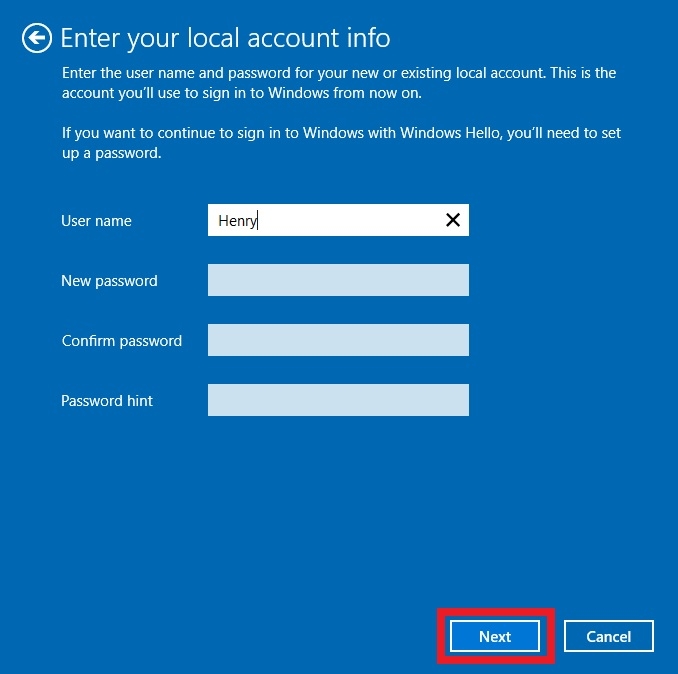
Task: Clear the User name field with X
Action: [x=453, y=220]
